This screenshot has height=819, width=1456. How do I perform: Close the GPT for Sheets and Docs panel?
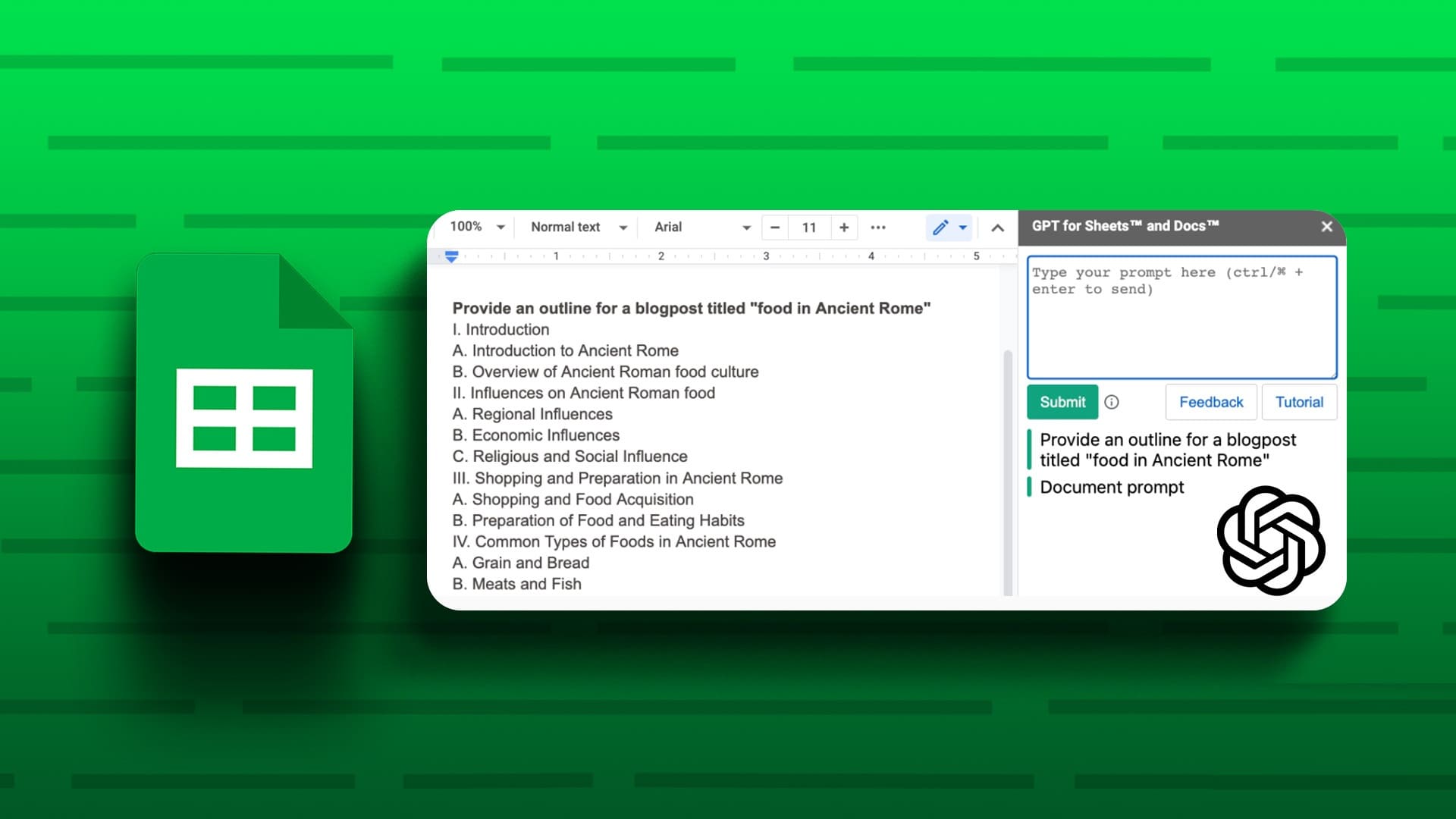pyautogui.click(x=1326, y=226)
